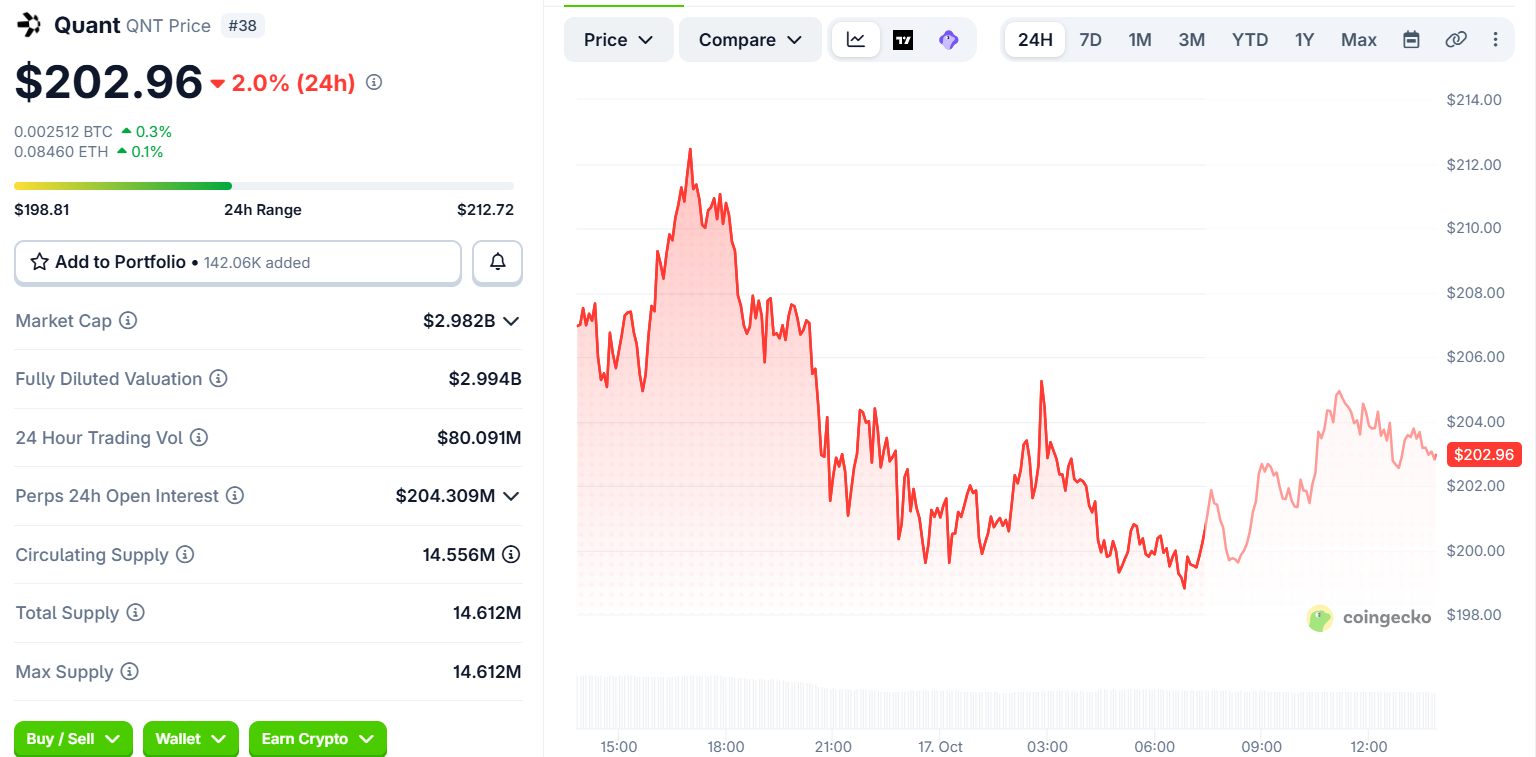This screenshot has width=1536, height=757.
Task: Select the Max time range tab
Action: [x=1359, y=40]
